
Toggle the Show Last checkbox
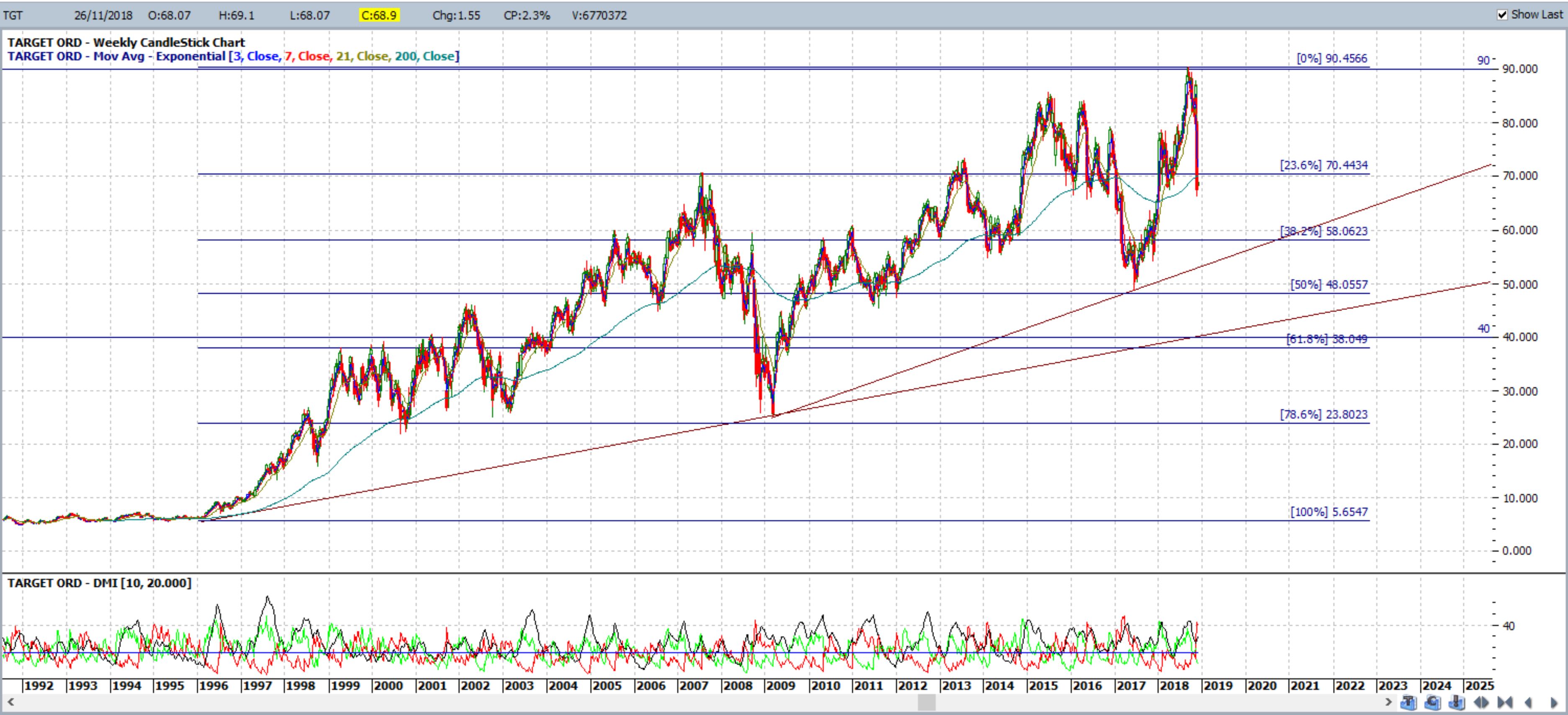click(1502, 15)
